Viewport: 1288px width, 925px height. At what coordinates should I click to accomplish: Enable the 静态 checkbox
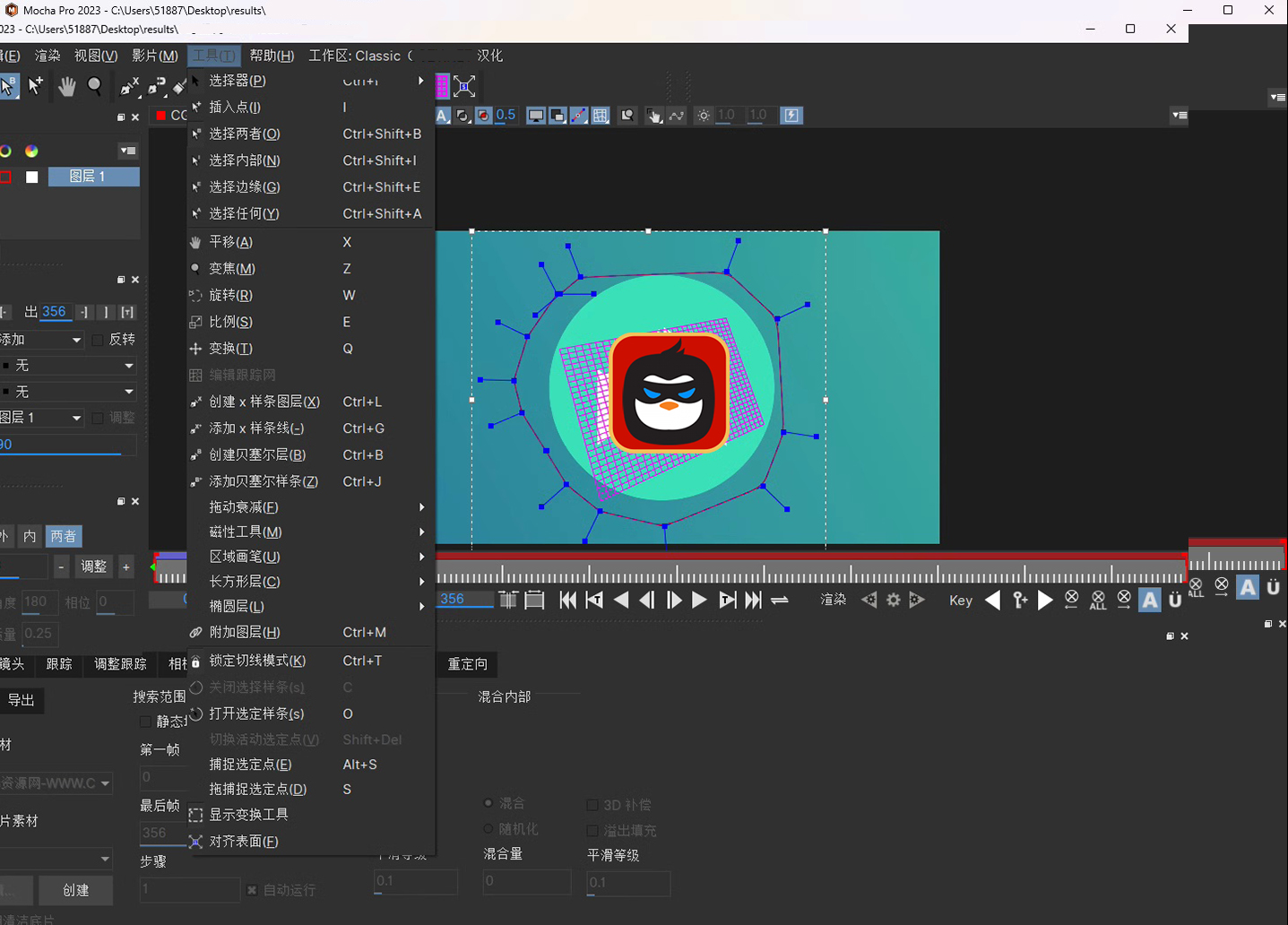(145, 722)
